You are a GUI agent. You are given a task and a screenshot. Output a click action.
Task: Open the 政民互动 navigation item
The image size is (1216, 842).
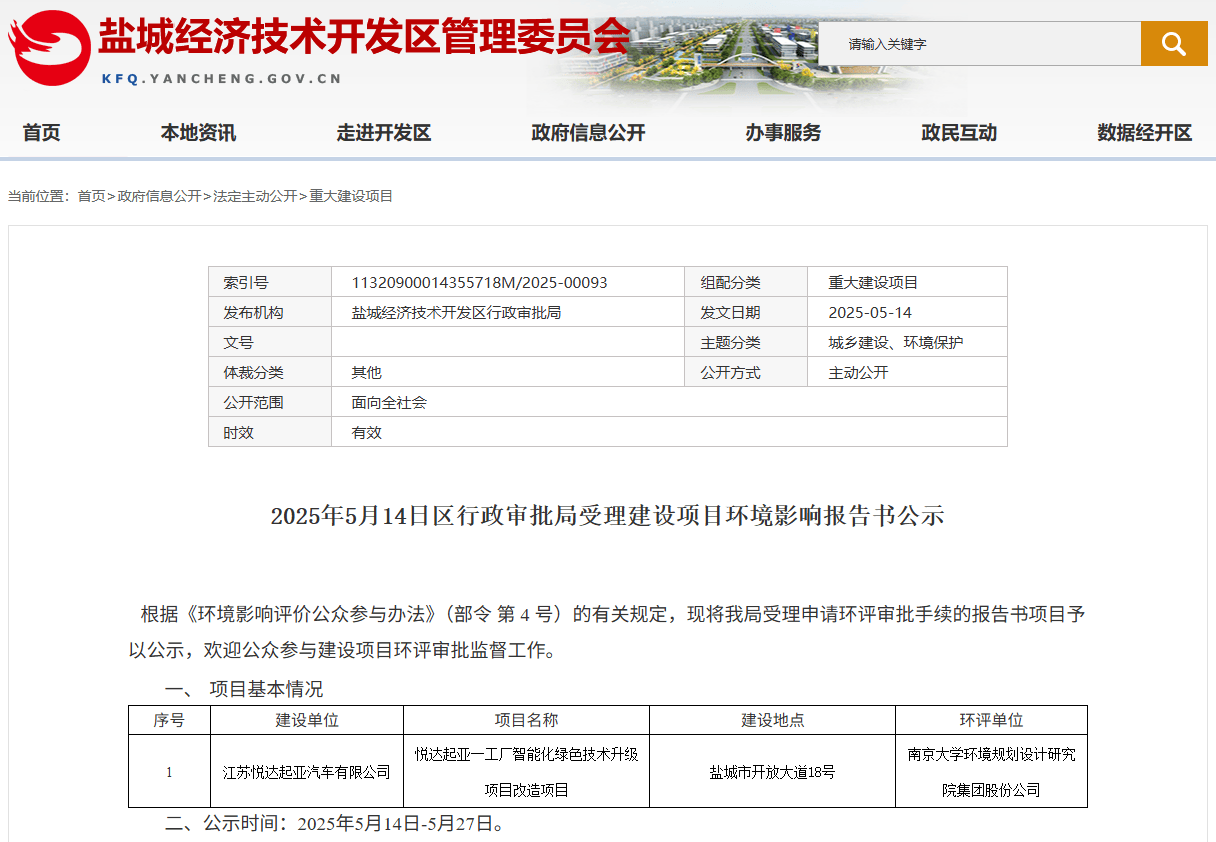pyautogui.click(x=959, y=133)
